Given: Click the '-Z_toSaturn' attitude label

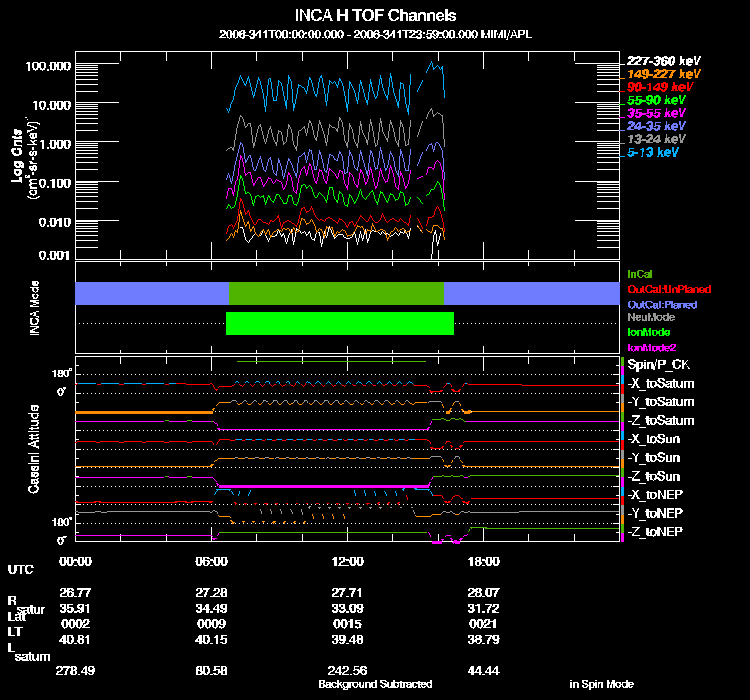Looking at the screenshot, I should click(x=661, y=421).
